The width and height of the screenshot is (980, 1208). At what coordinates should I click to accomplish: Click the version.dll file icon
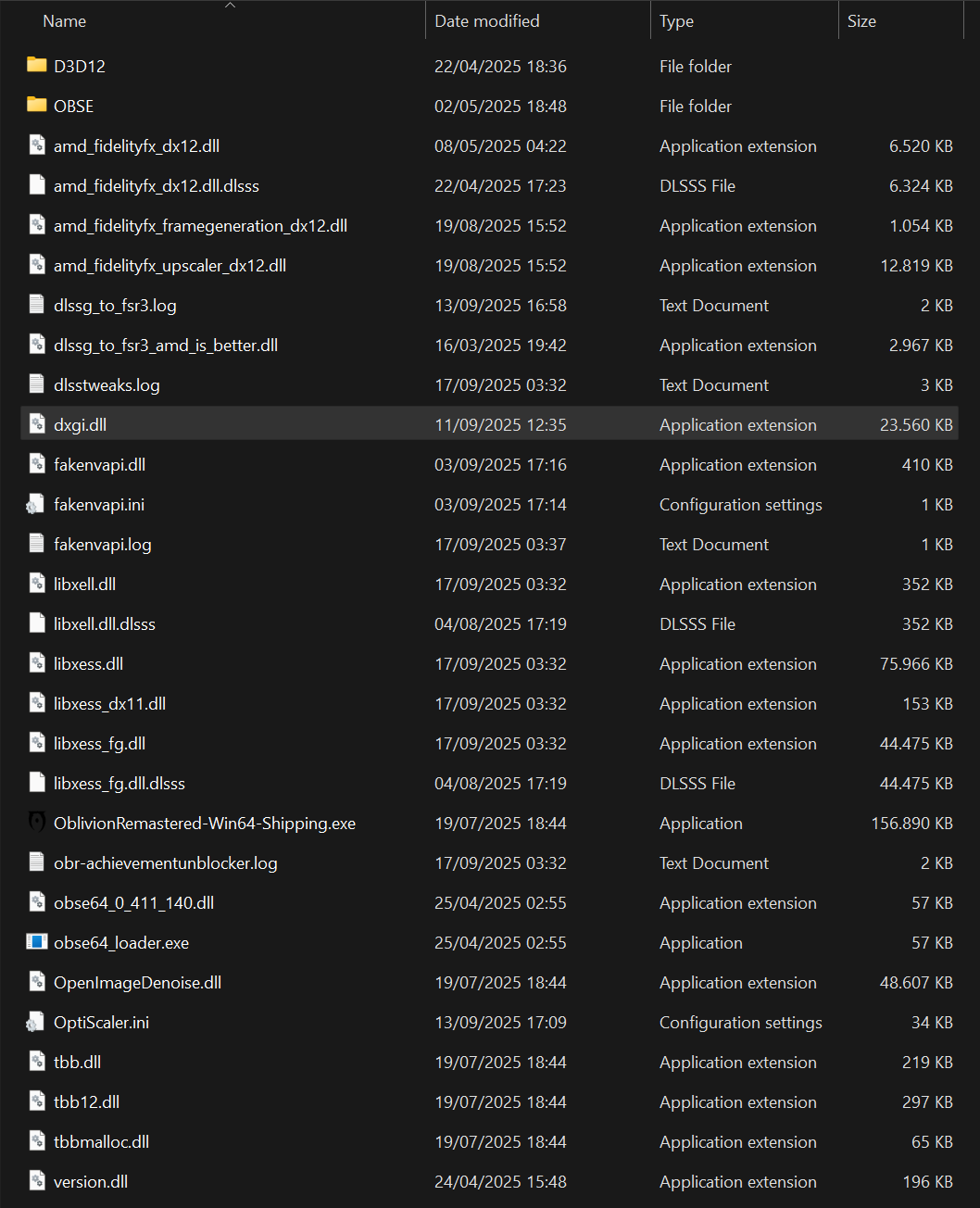37,1181
